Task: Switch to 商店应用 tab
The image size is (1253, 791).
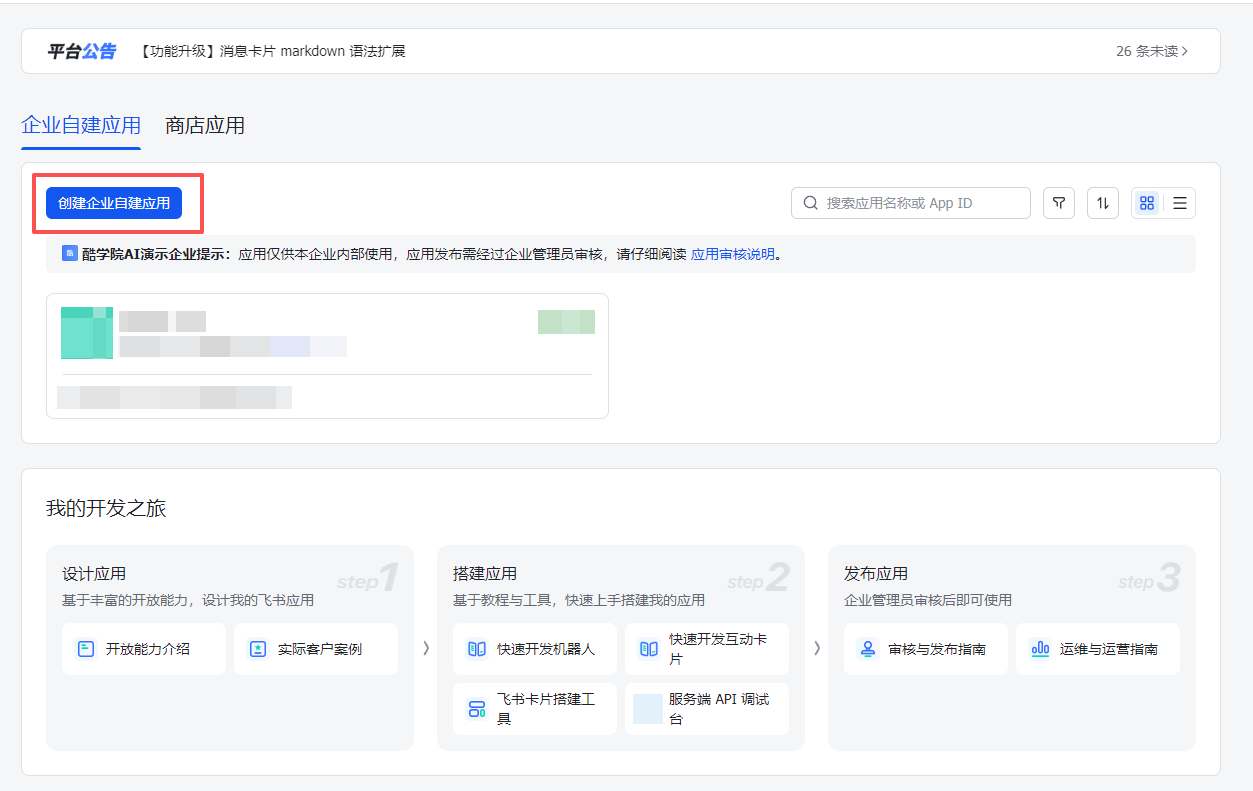Action: [205, 126]
